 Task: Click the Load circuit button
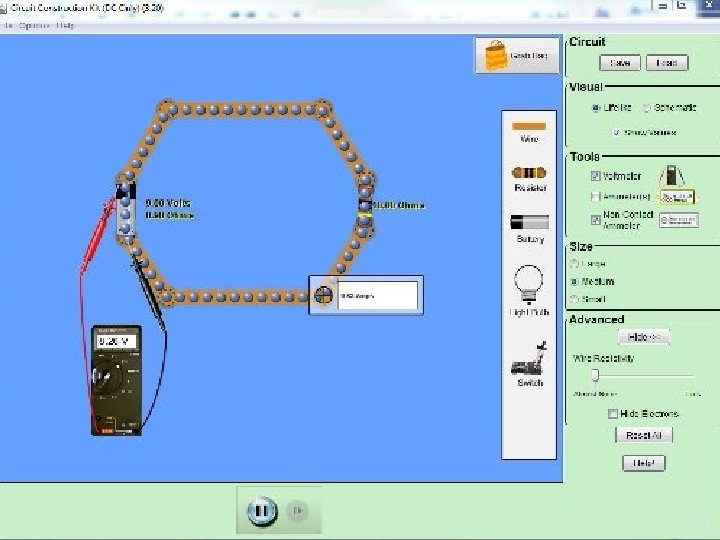(667, 63)
